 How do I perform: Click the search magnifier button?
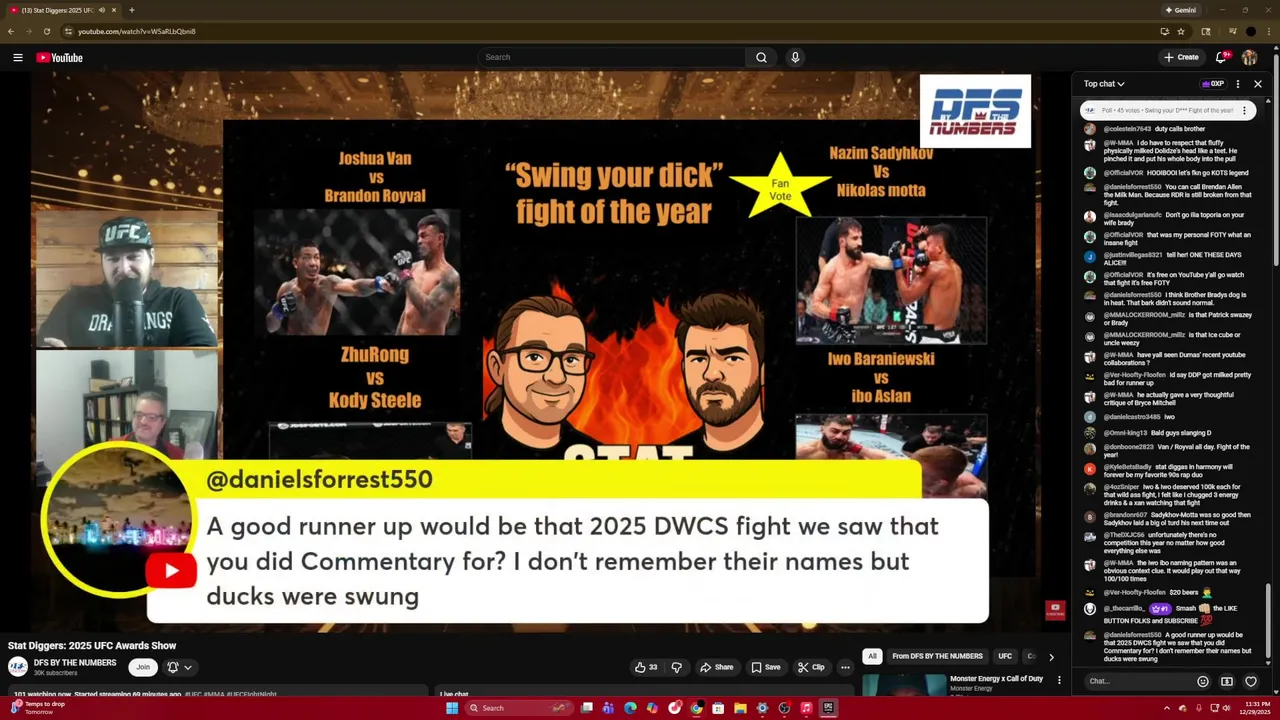click(x=761, y=58)
